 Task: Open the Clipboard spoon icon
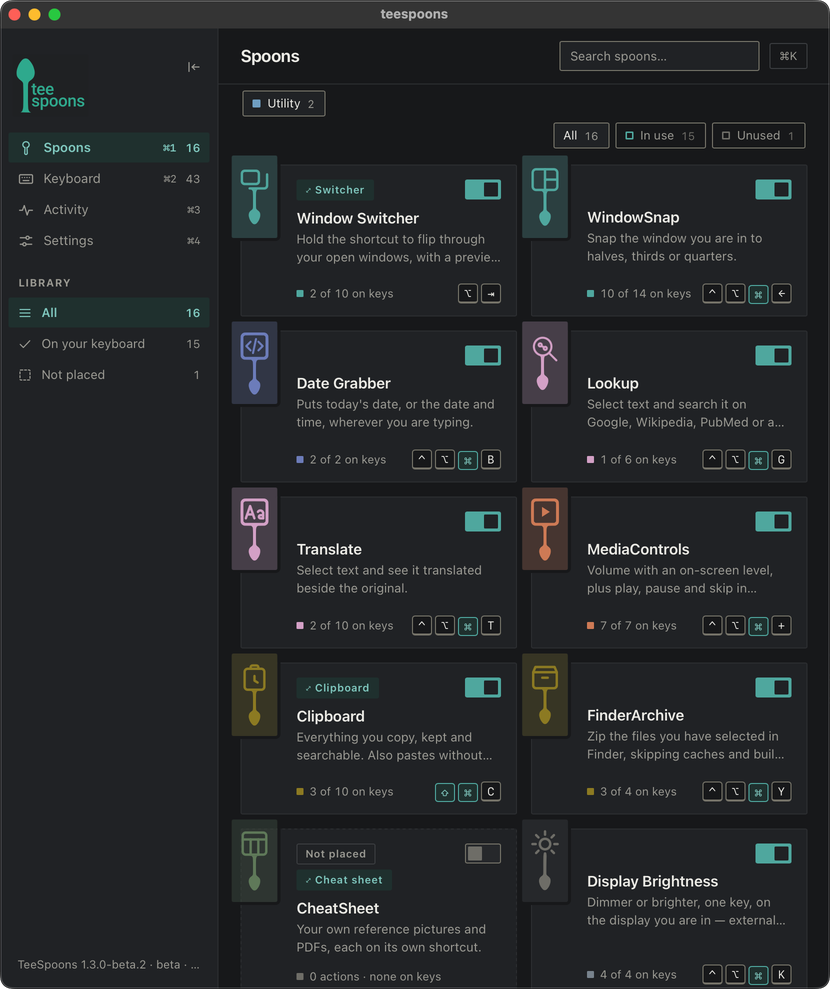[x=254, y=694]
